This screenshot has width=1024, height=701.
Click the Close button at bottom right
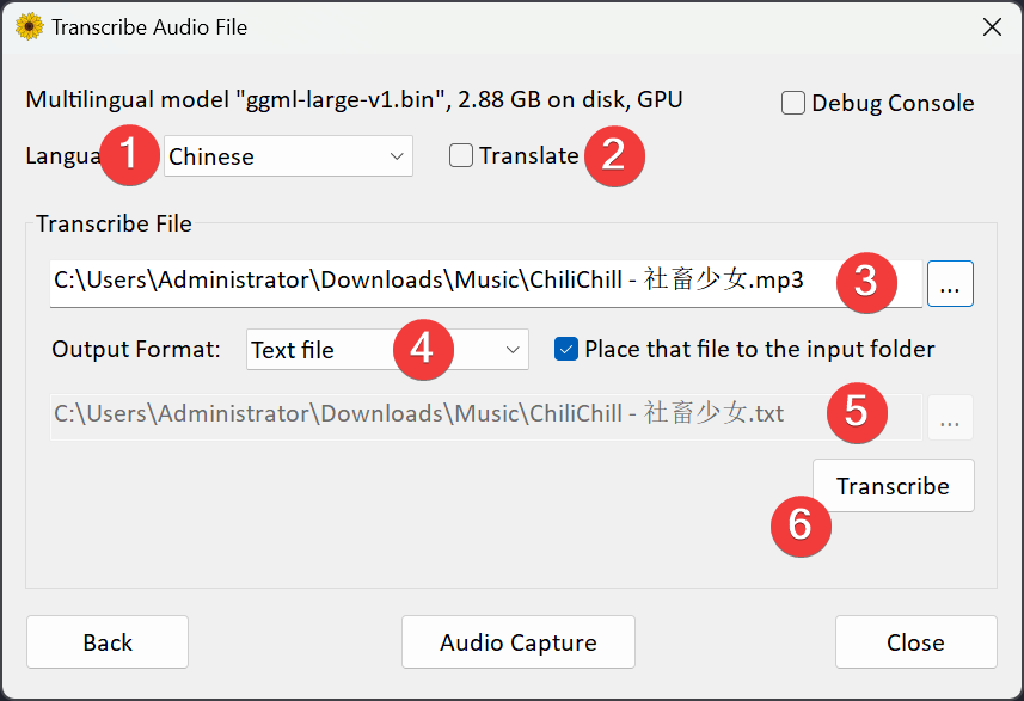915,642
